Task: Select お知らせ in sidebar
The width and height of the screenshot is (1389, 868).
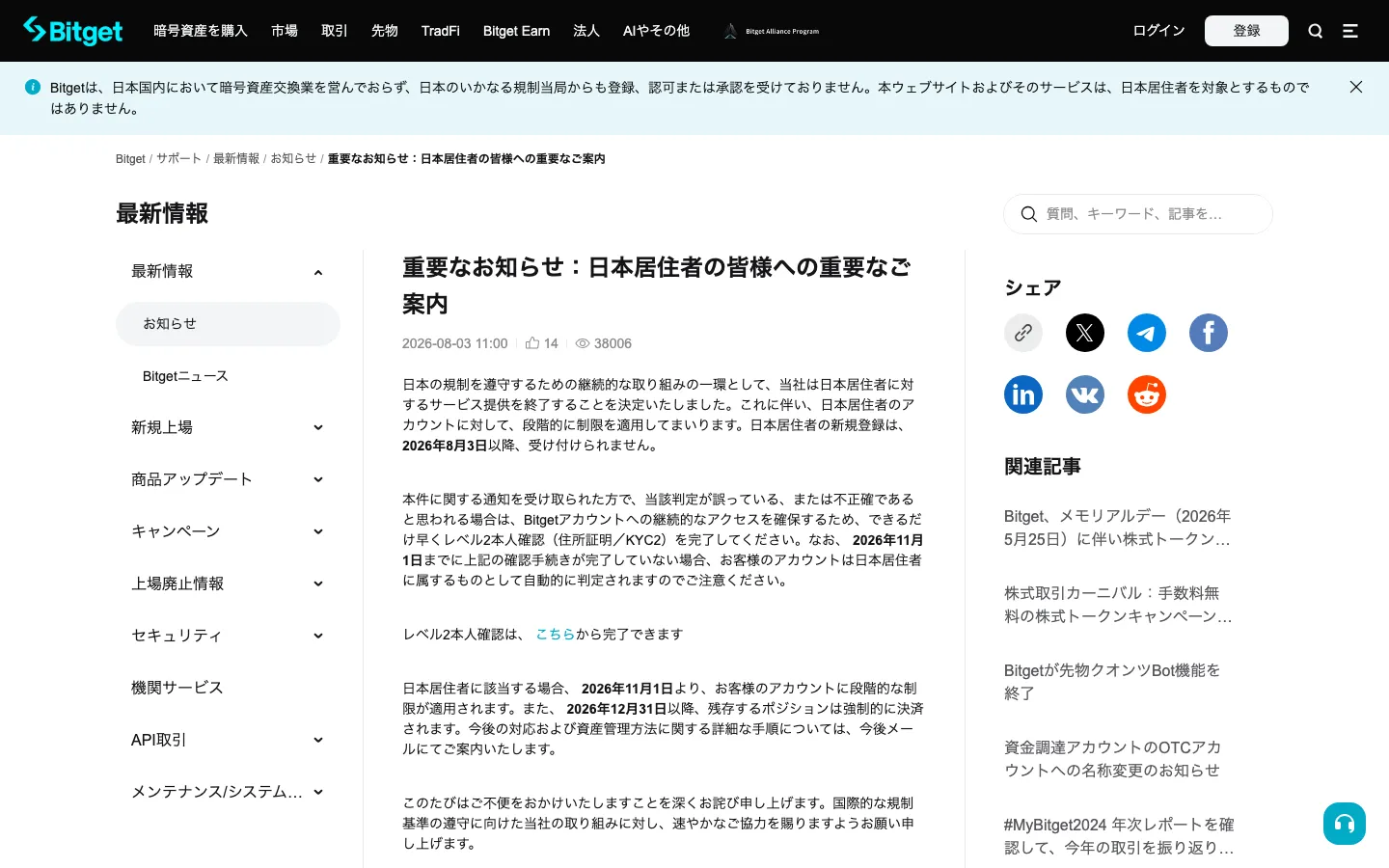Action: tap(228, 324)
